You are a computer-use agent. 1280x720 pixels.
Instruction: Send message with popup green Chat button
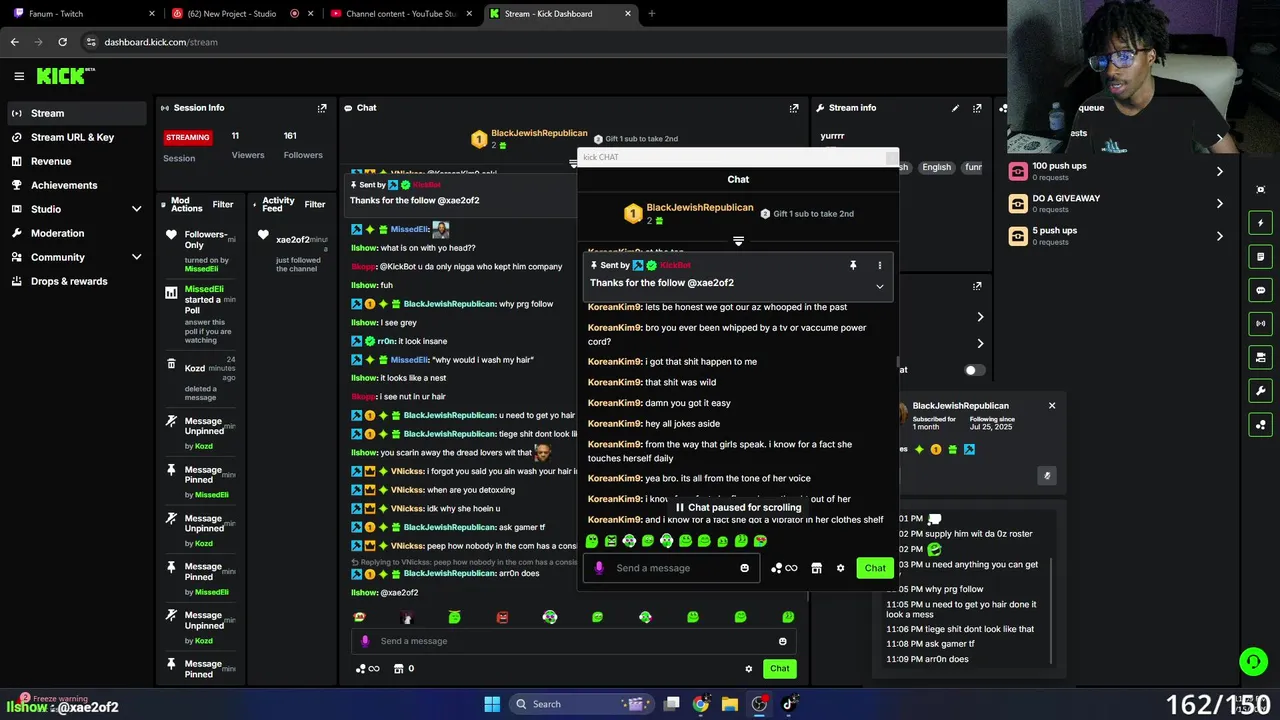point(875,568)
